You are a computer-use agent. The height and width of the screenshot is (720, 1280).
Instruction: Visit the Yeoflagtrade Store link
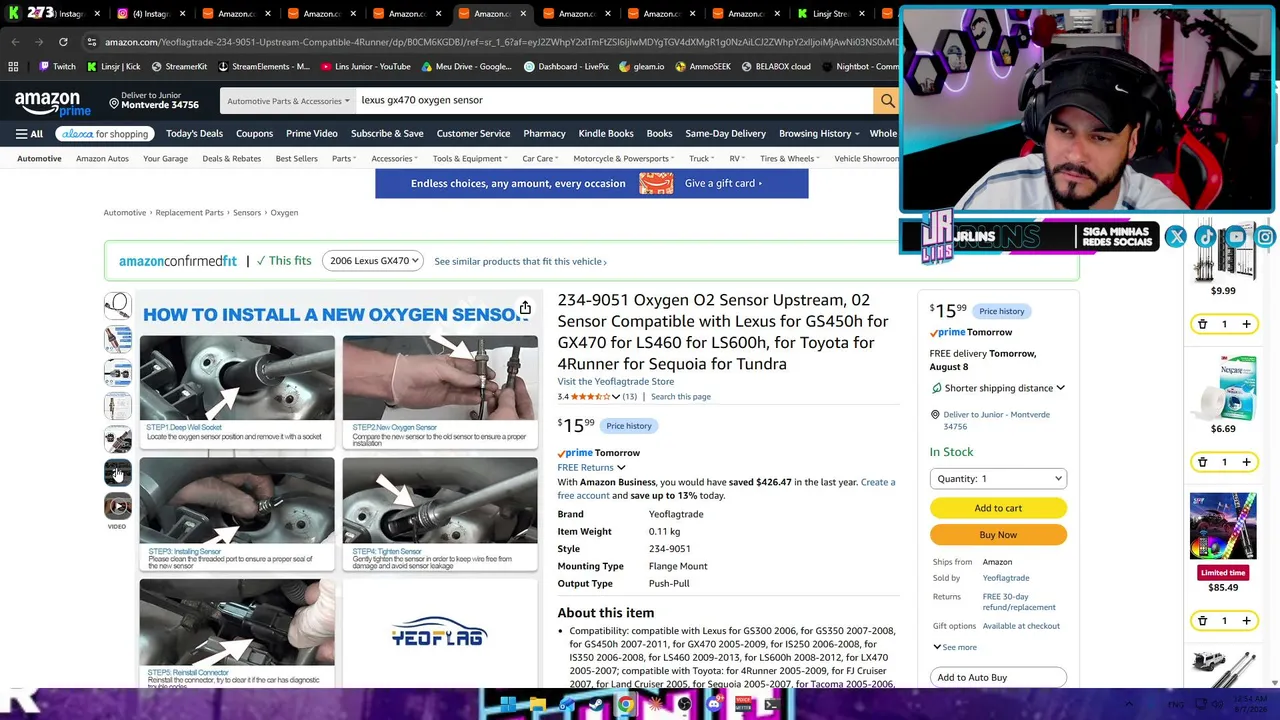[616, 382]
